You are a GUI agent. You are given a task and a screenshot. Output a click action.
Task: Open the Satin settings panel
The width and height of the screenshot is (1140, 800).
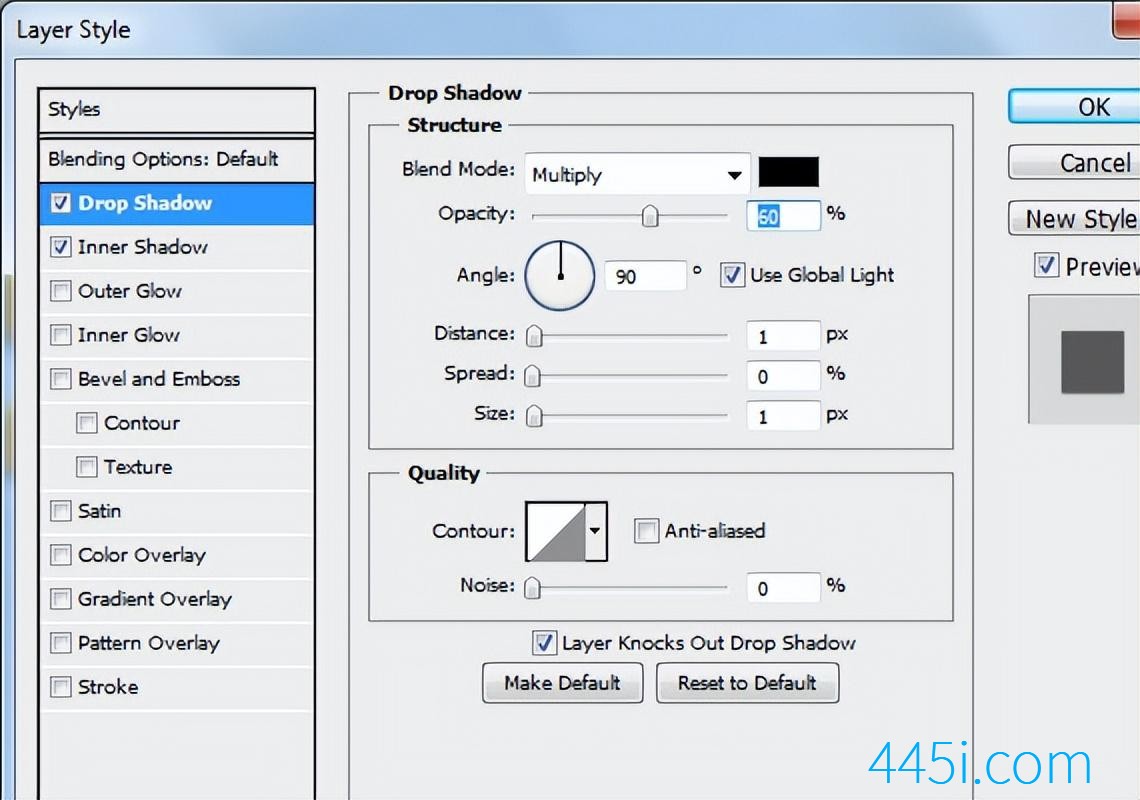(99, 511)
